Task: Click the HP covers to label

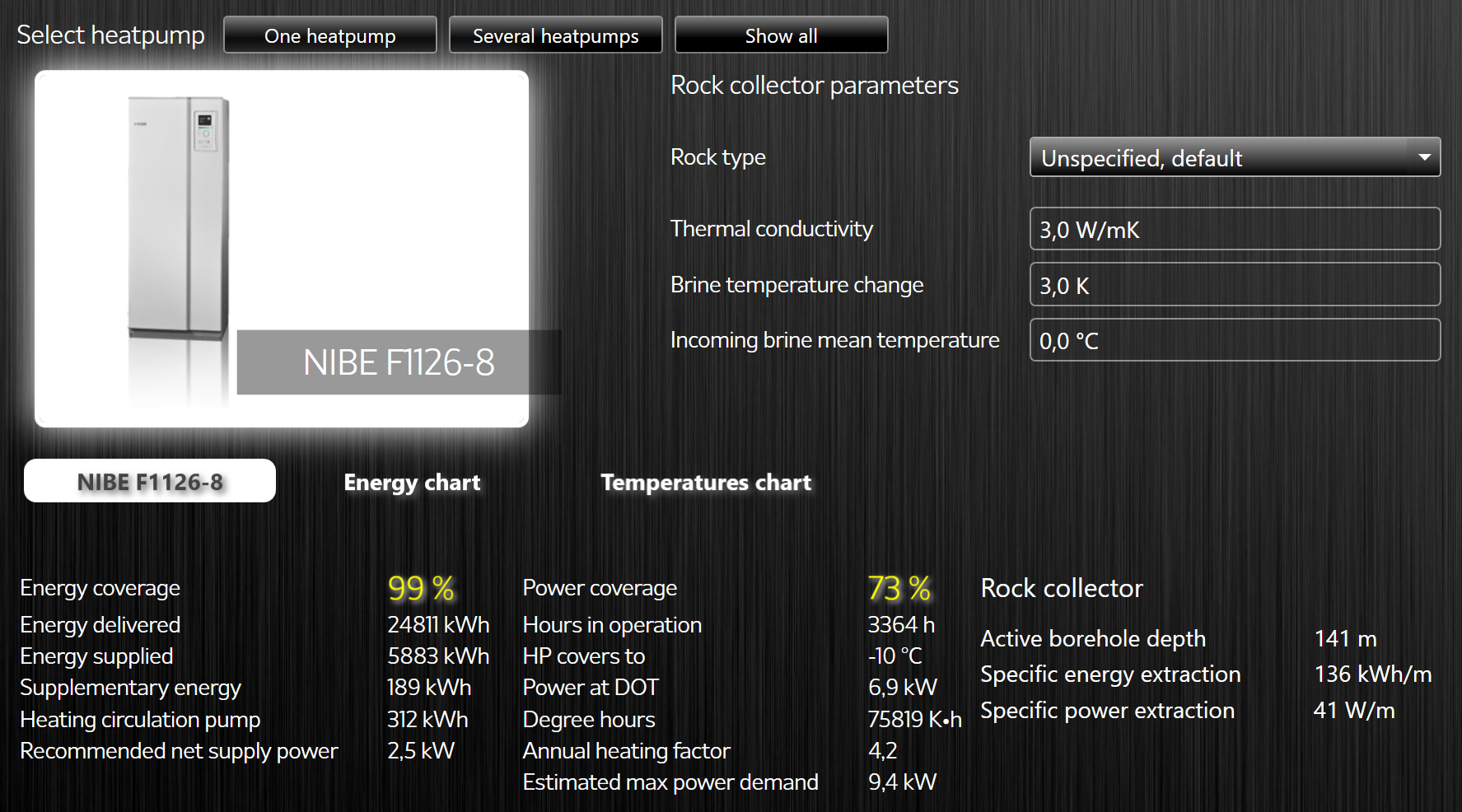Action: click(584, 656)
